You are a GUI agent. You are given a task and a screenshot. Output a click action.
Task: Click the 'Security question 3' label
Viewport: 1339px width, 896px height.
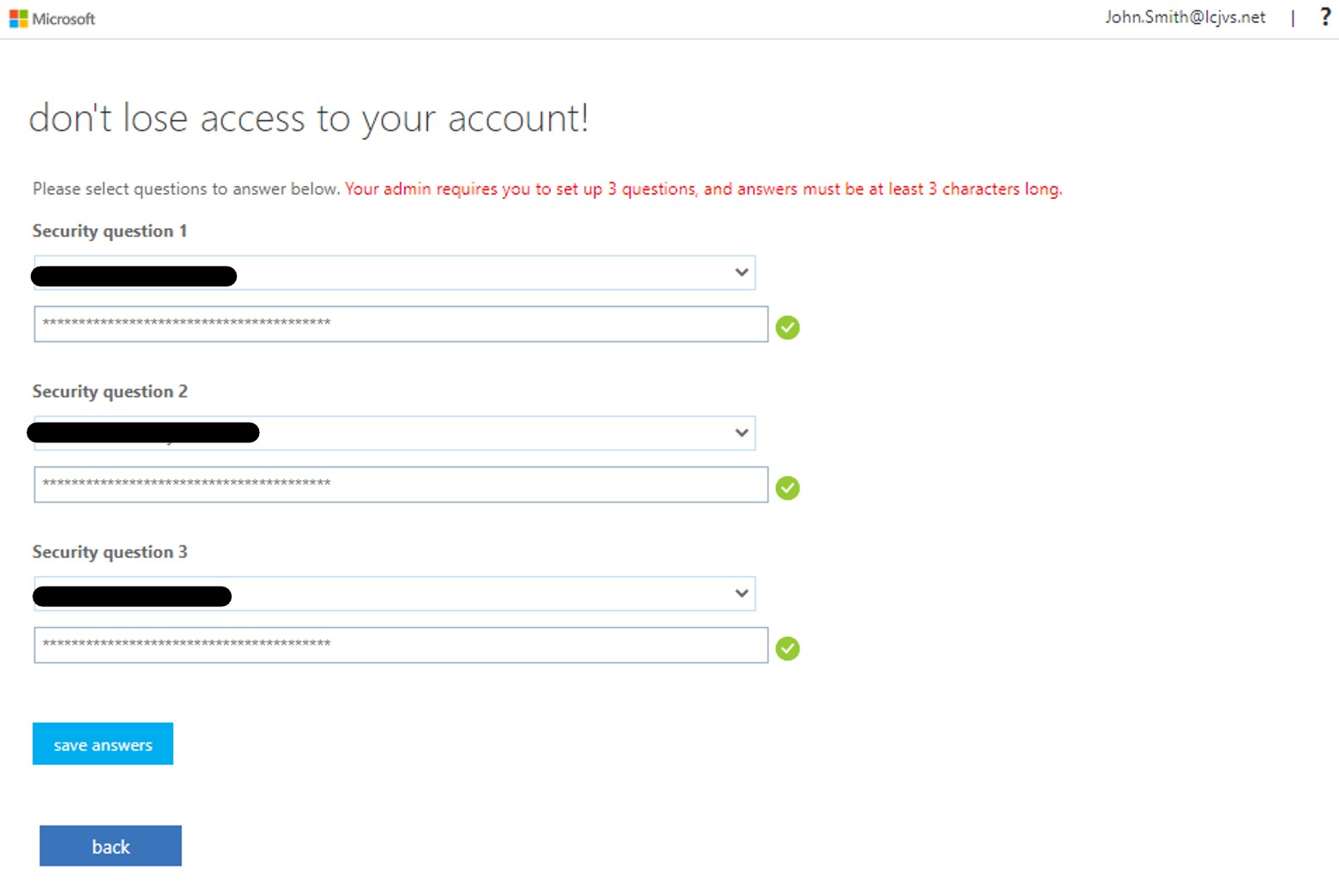110,551
